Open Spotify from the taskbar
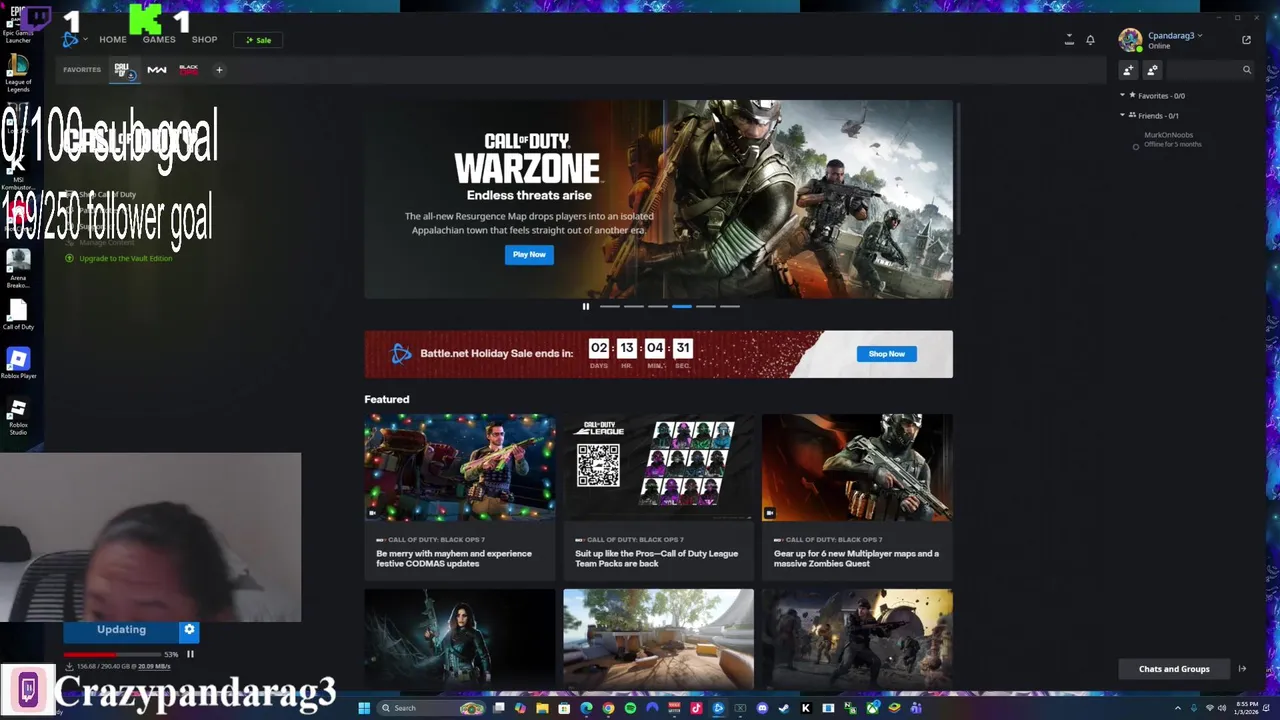Image resolution: width=1280 pixels, height=720 pixels. click(x=630, y=708)
